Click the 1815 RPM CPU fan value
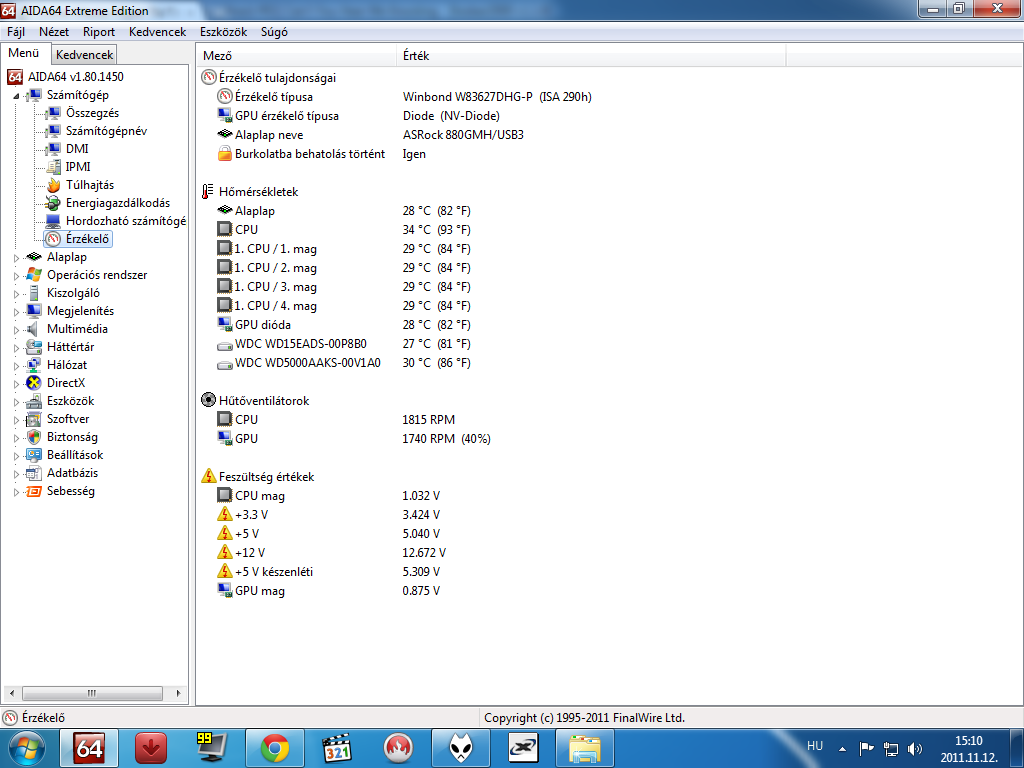 428,419
